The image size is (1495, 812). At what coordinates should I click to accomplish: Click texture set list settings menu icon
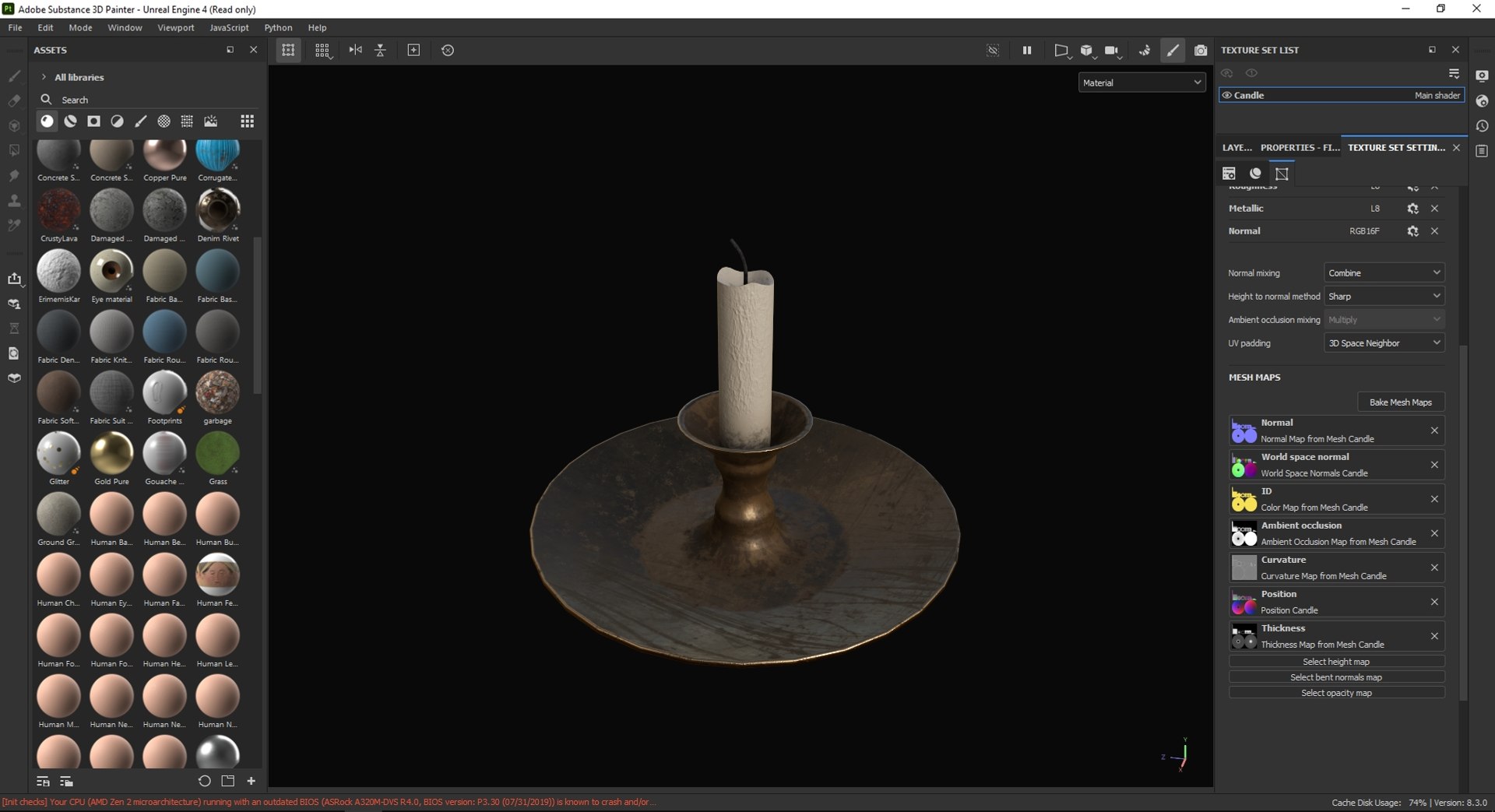pos(1454,73)
